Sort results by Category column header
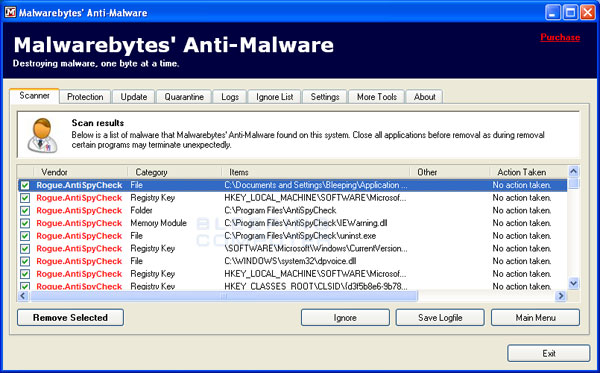Image resolution: width=600 pixels, height=373 pixels. tap(174, 172)
